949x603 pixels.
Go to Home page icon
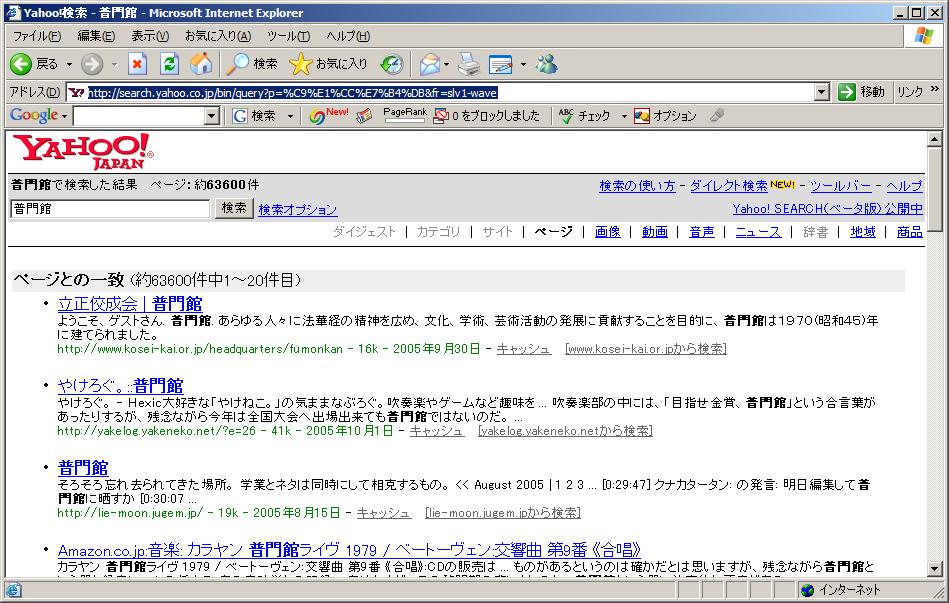pyautogui.click(x=201, y=64)
